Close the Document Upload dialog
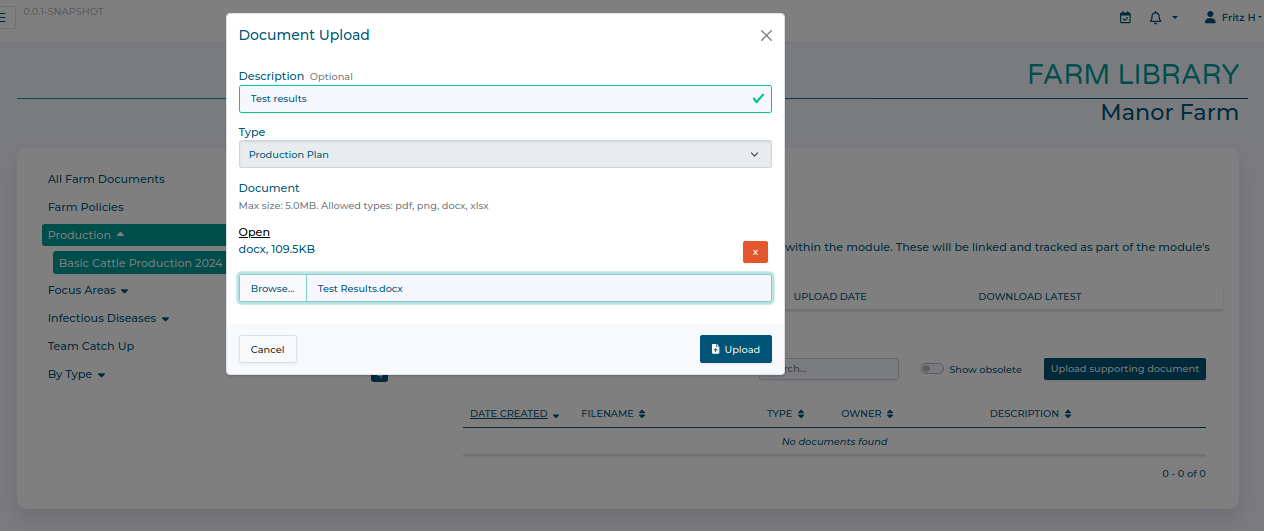This screenshot has width=1264, height=531. [x=766, y=35]
